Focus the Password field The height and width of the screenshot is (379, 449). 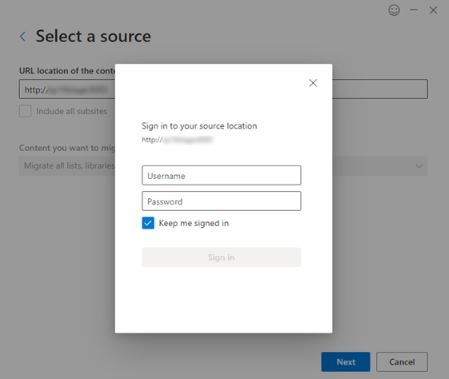(x=221, y=201)
